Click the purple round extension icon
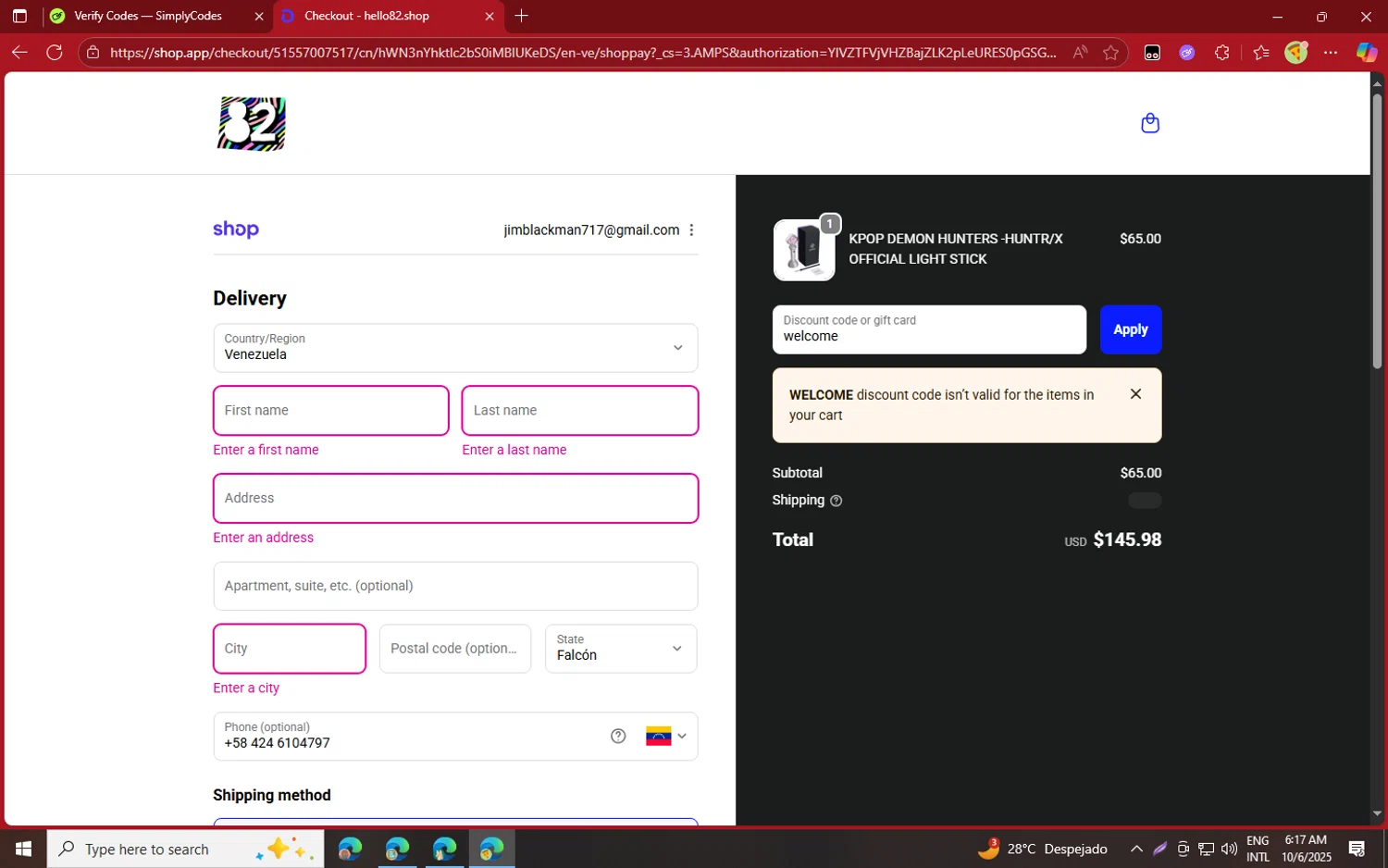The height and width of the screenshot is (868, 1388). pos(1187,53)
